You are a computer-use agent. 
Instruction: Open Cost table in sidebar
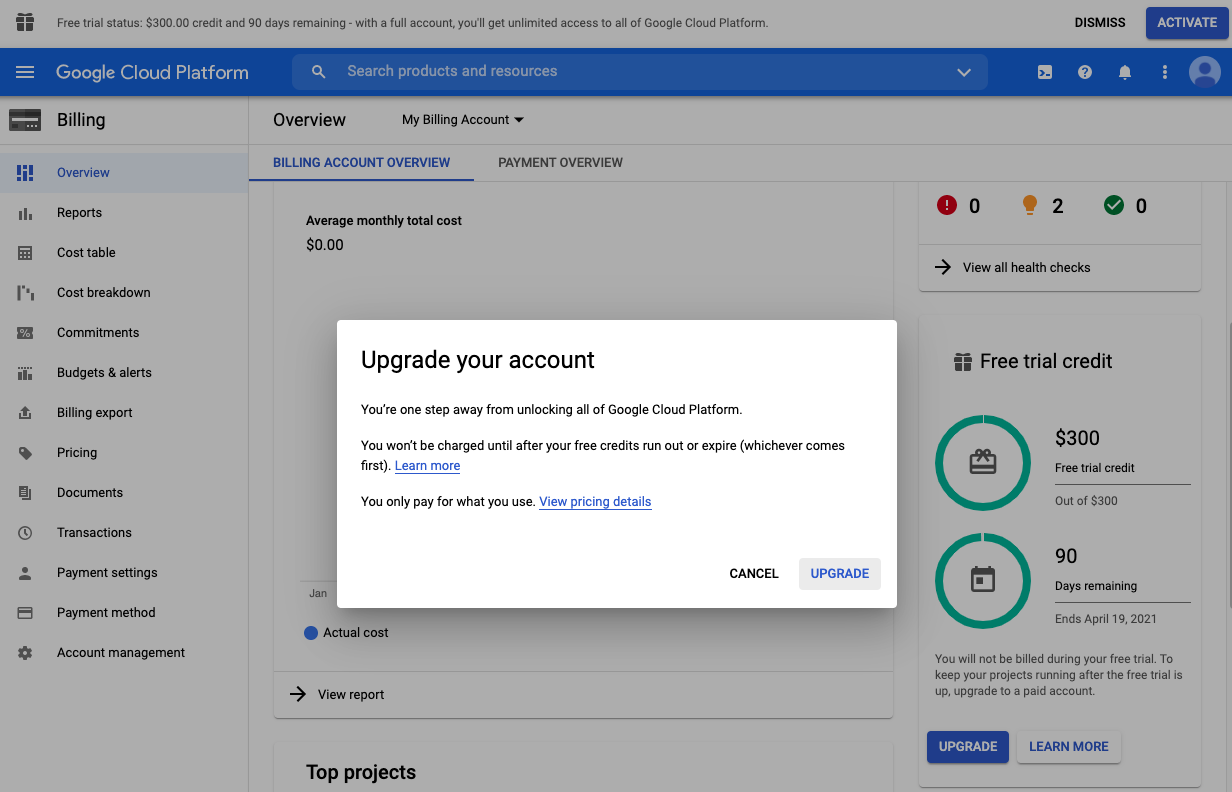[124, 253]
